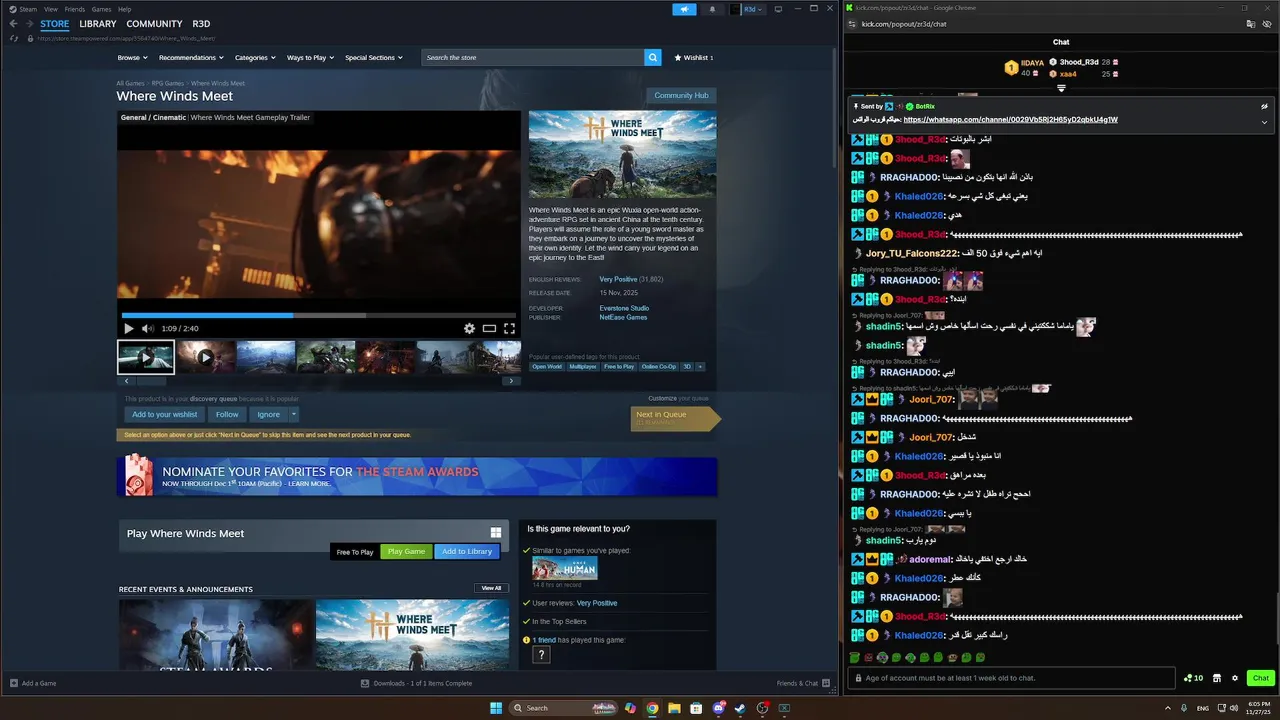Open the Games menu
The width and height of the screenshot is (1280, 720).
pyautogui.click(x=101, y=9)
